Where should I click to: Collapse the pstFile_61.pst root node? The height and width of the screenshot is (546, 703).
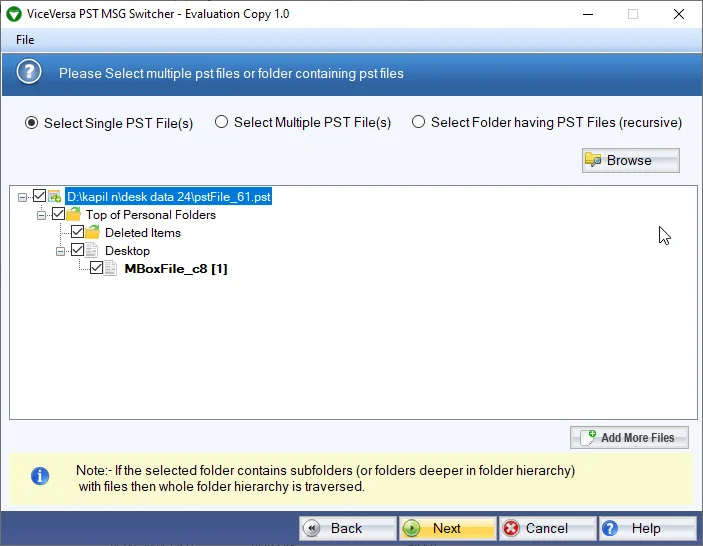22,197
